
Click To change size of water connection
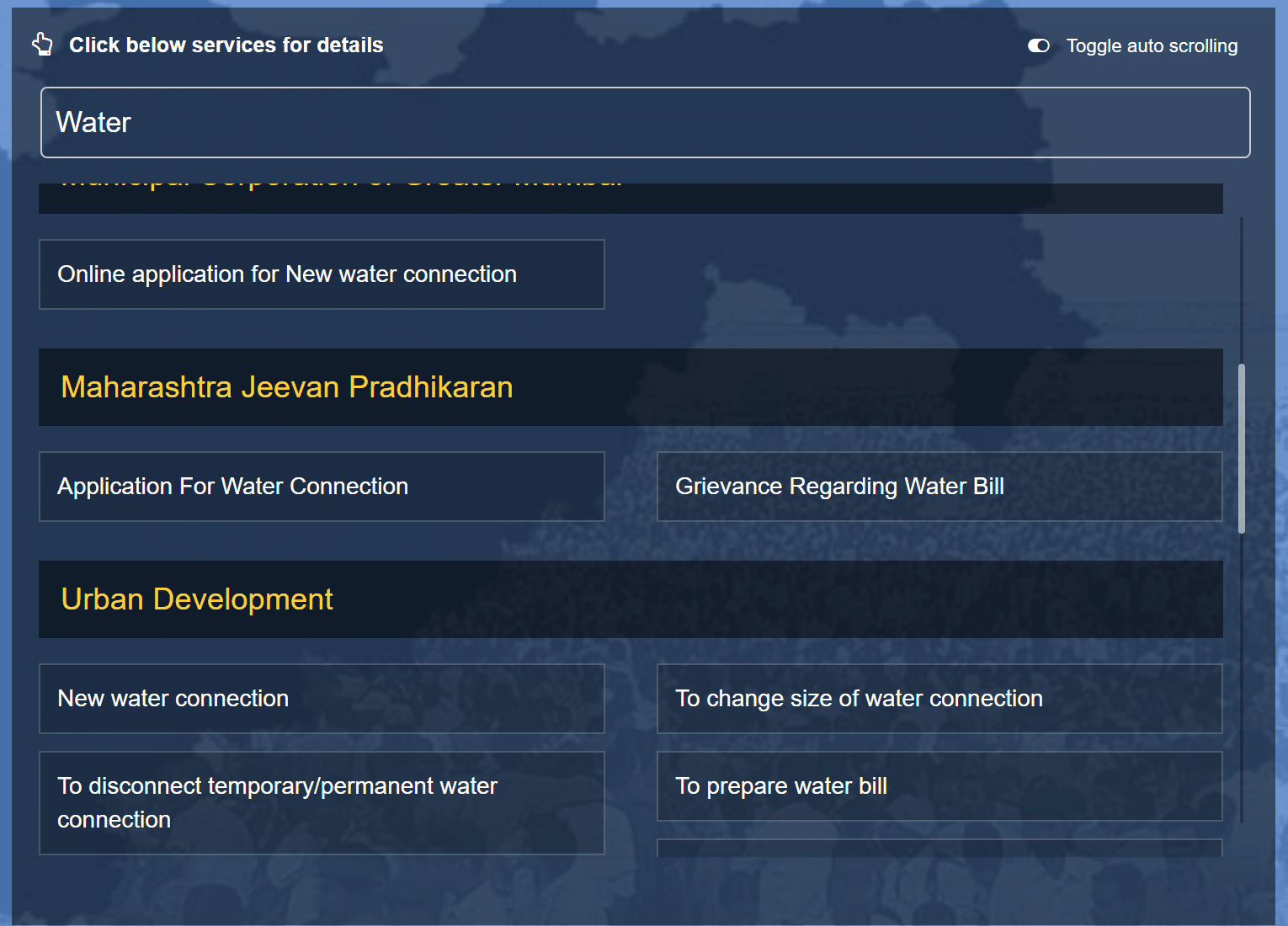point(939,699)
